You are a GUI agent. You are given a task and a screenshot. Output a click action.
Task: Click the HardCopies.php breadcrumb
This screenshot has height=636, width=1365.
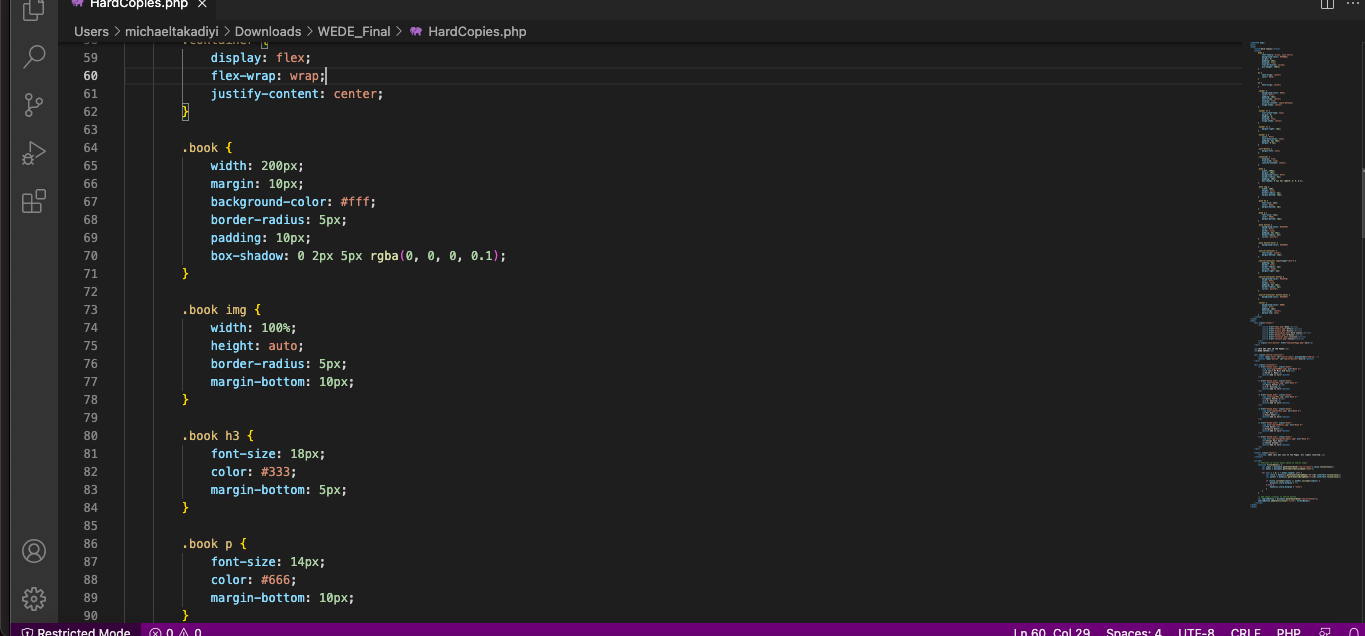(x=477, y=31)
